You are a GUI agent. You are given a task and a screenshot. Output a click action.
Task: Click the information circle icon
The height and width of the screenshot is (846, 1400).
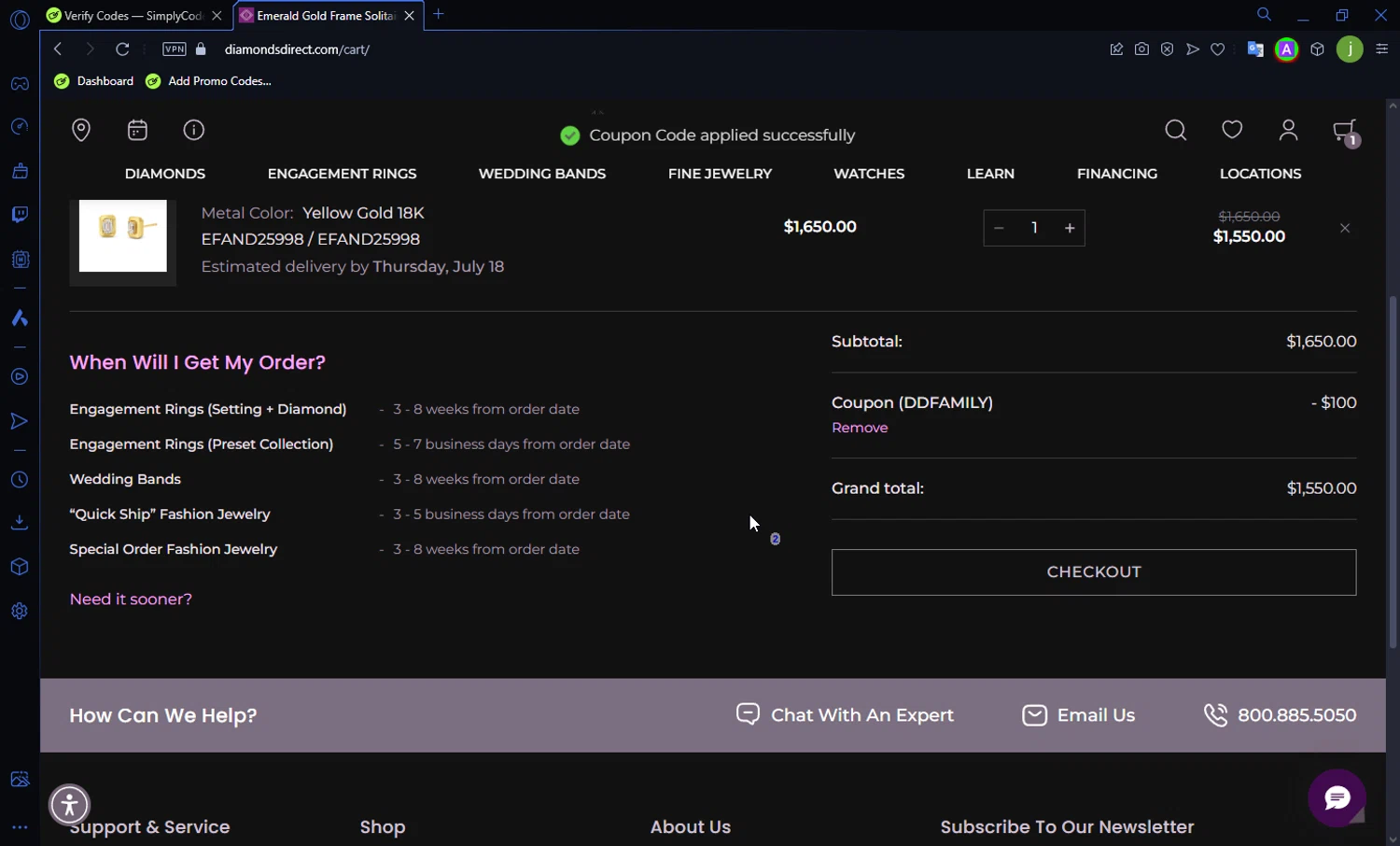pos(193,130)
